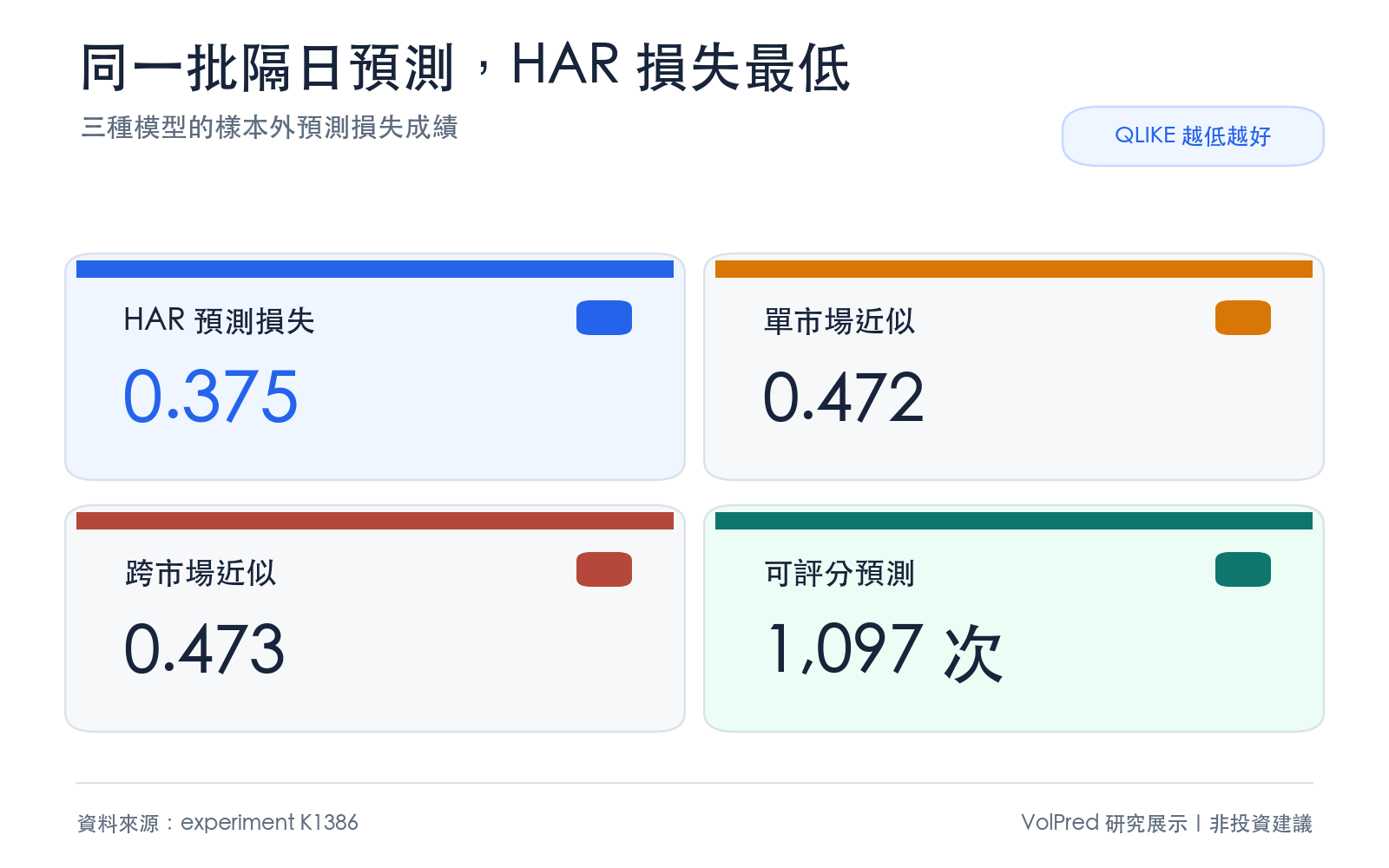
Task: Click the VolPred 研究展示 footer text
Action: pyautogui.click(x=1103, y=823)
